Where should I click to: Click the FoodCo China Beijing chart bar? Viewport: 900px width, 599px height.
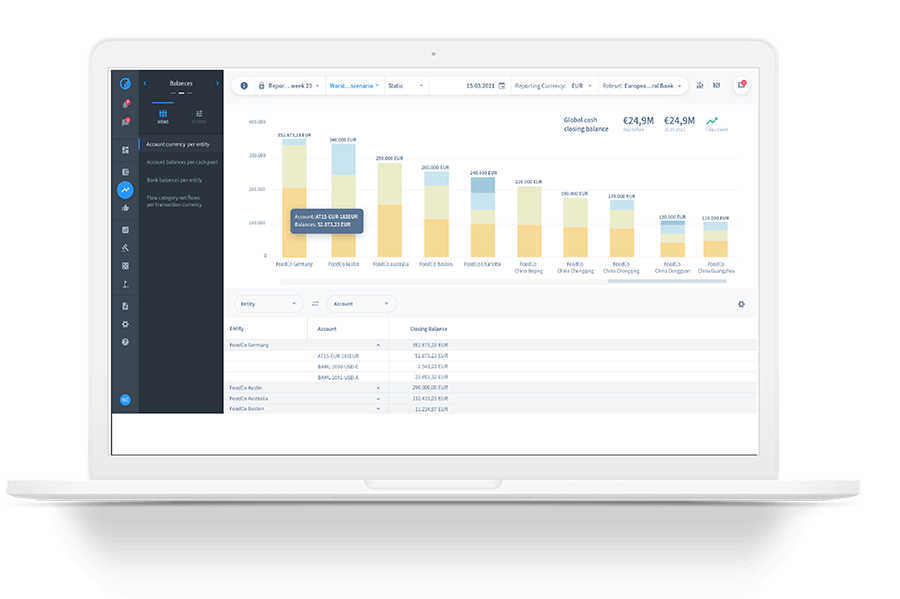[x=529, y=221]
